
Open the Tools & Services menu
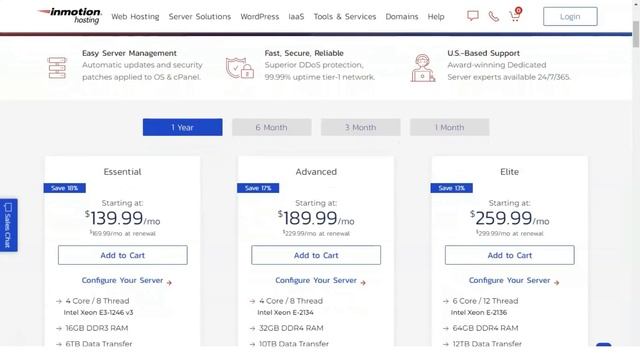(x=344, y=17)
